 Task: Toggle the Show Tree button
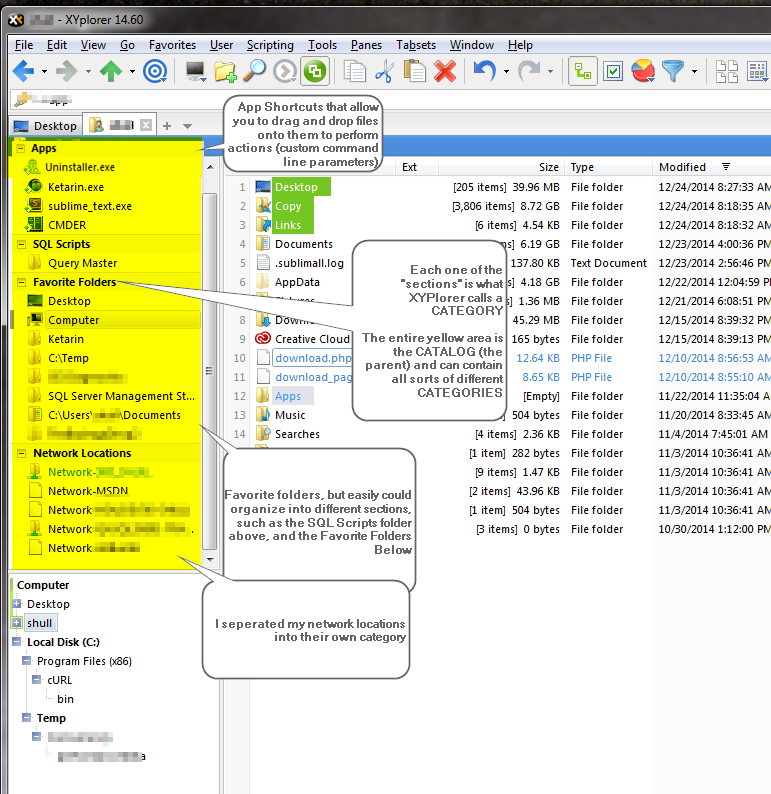click(583, 71)
